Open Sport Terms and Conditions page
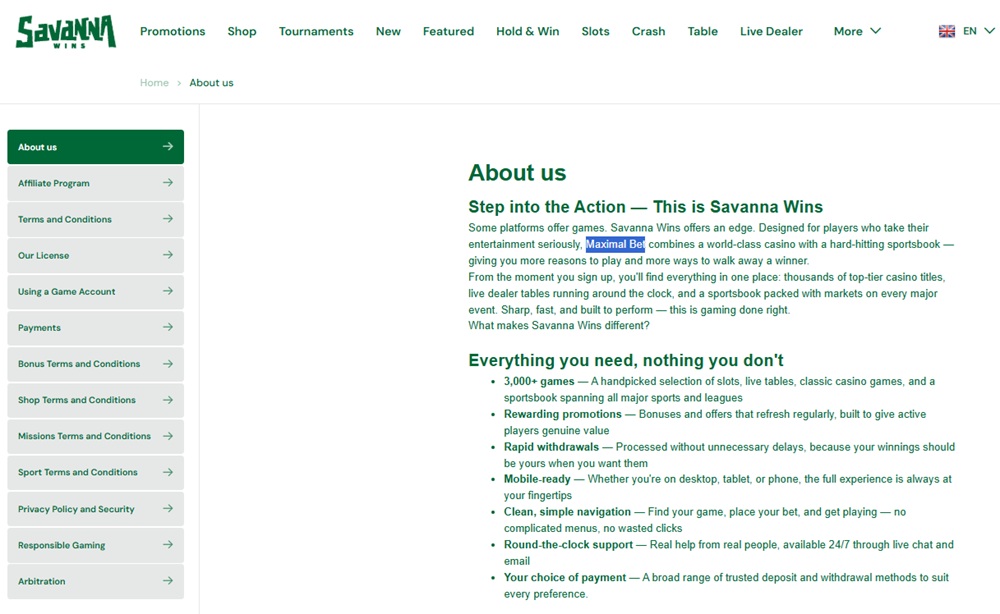Image resolution: width=1000 pixels, height=614 pixels. click(x=96, y=472)
